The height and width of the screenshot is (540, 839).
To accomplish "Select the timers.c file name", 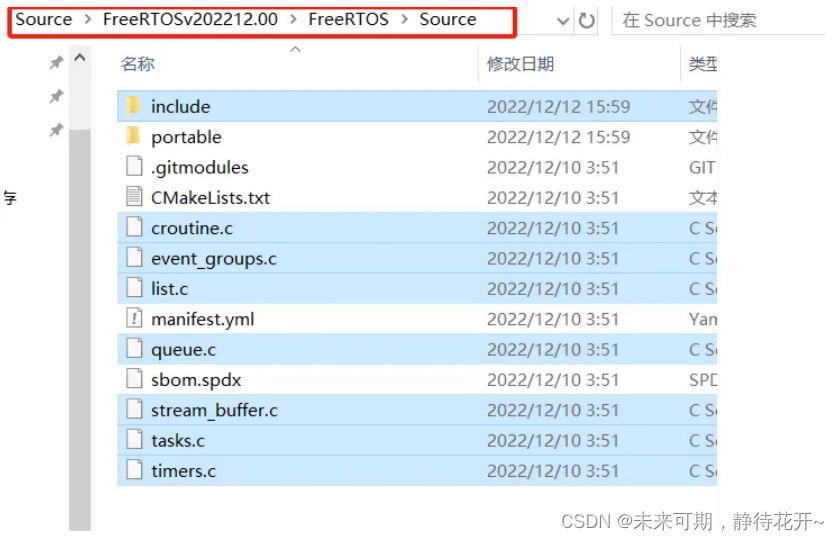I will click(x=183, y=471).
